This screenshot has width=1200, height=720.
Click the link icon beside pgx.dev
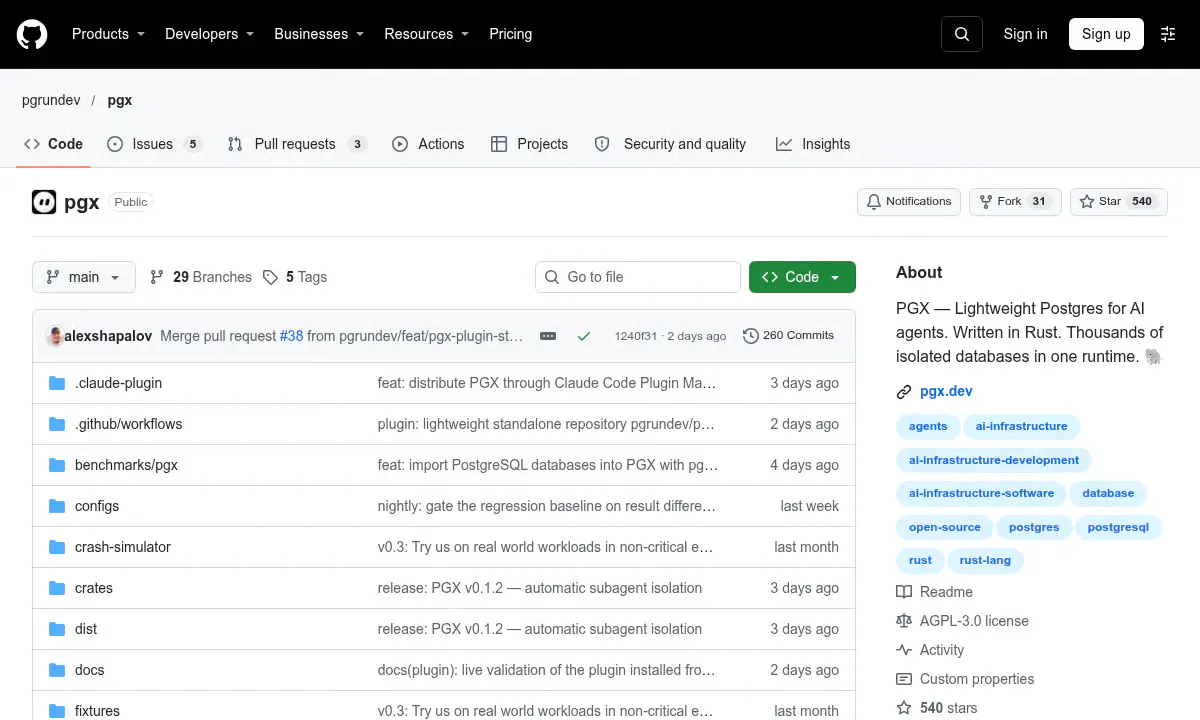[904, 392]
